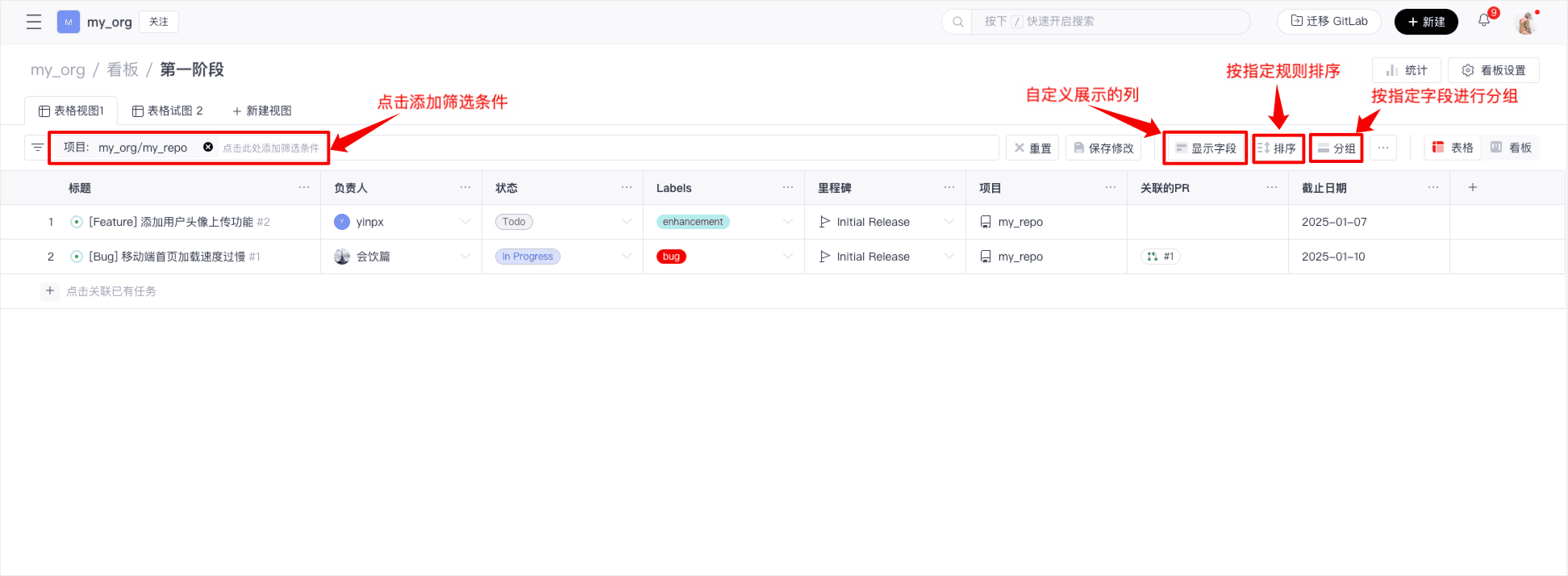Click the filter icon beside project filter
The height and width of the screenshot is (576, 1568).
[x=37, y=148]
